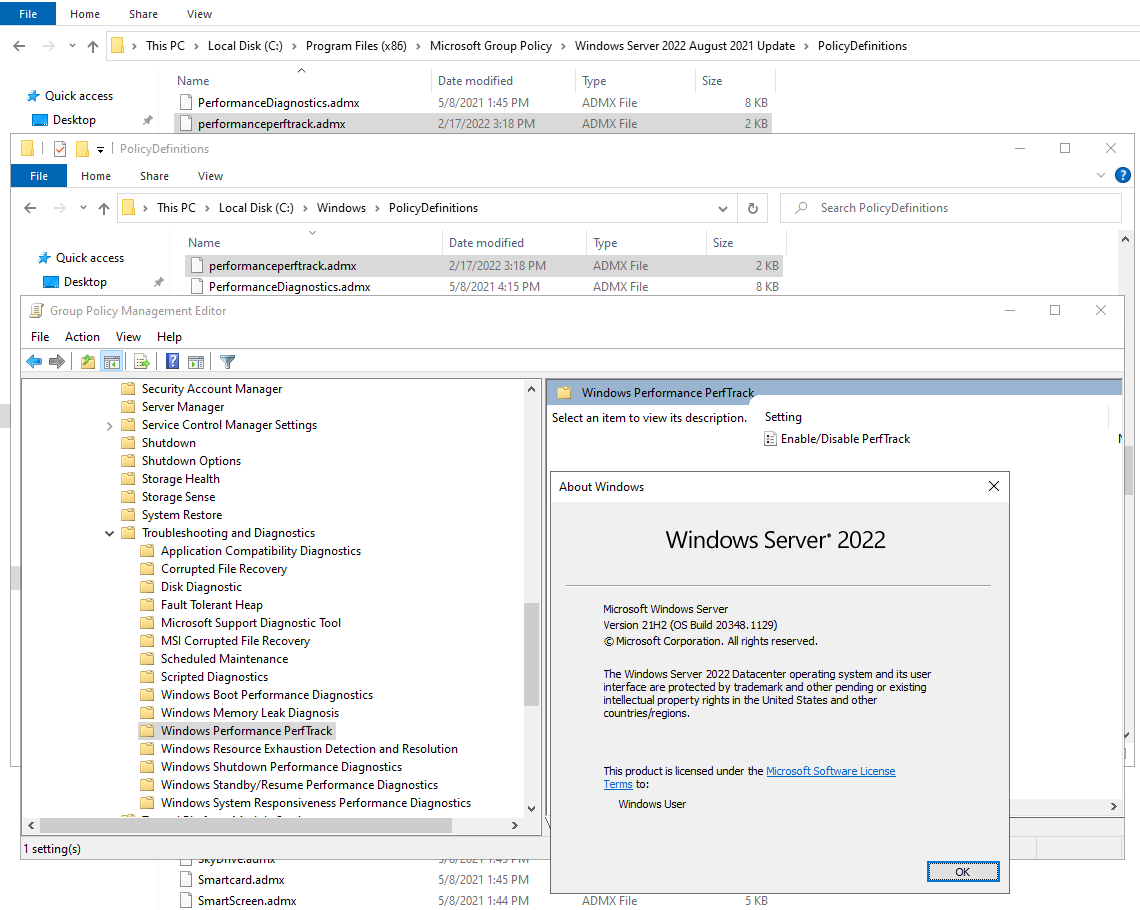
Task: Click the Back arrow in Group Policy Management Editor toolbar
Action: (34, 361)
